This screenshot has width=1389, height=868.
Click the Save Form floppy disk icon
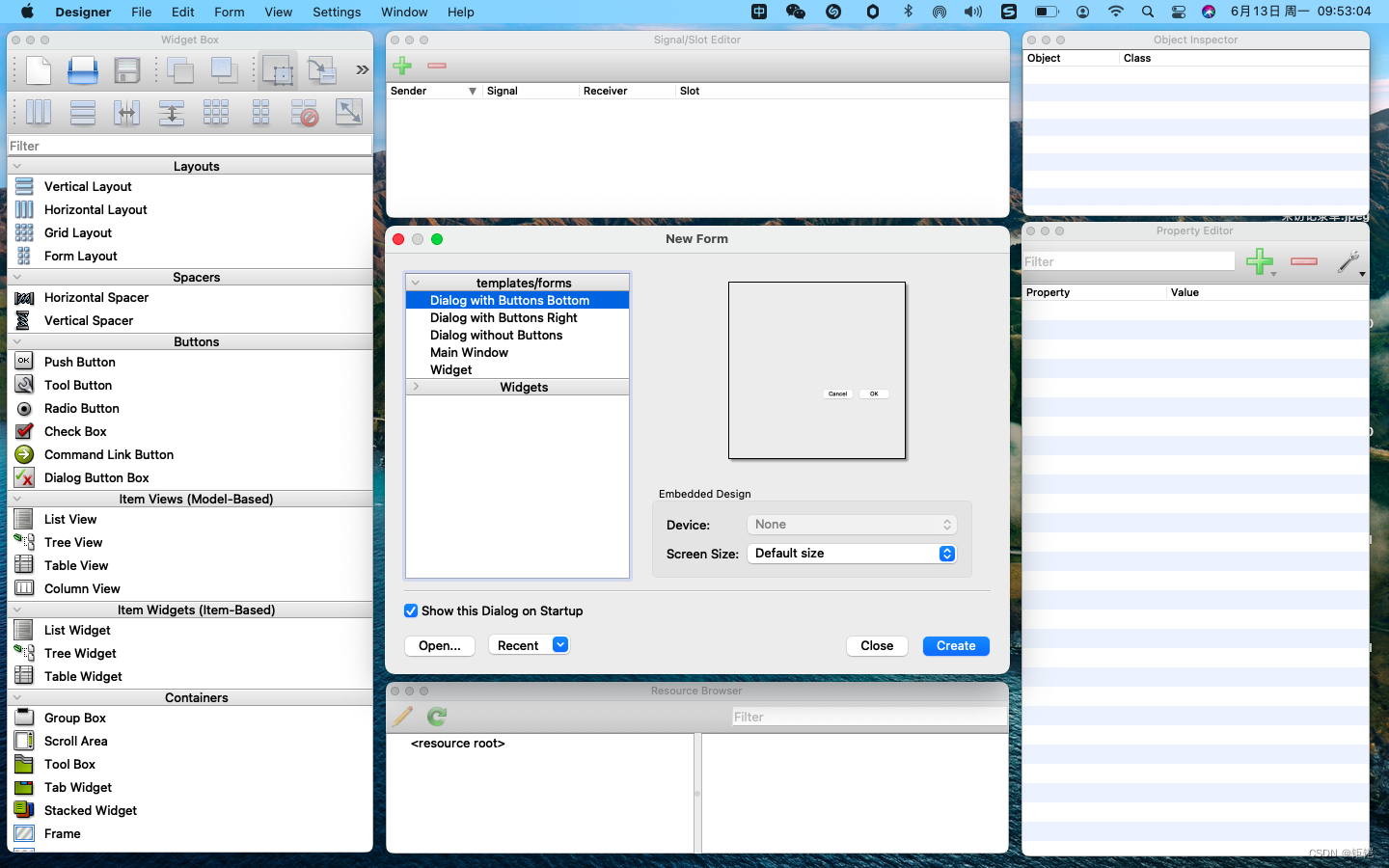click(x=128, y=69)
